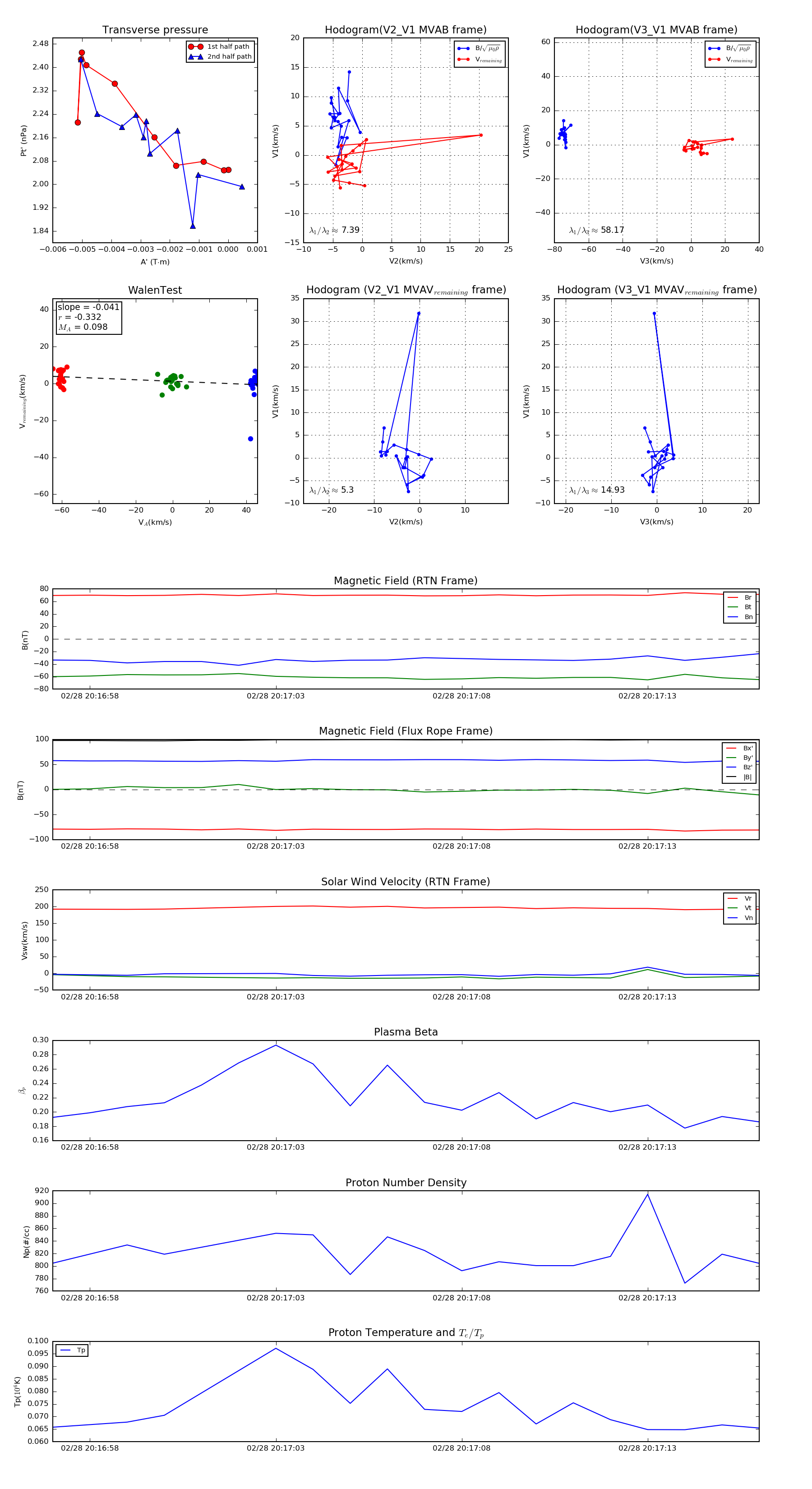Click the "Hodogram (V3_V1 MVAV remaining frame)" title

coord(656,290)
